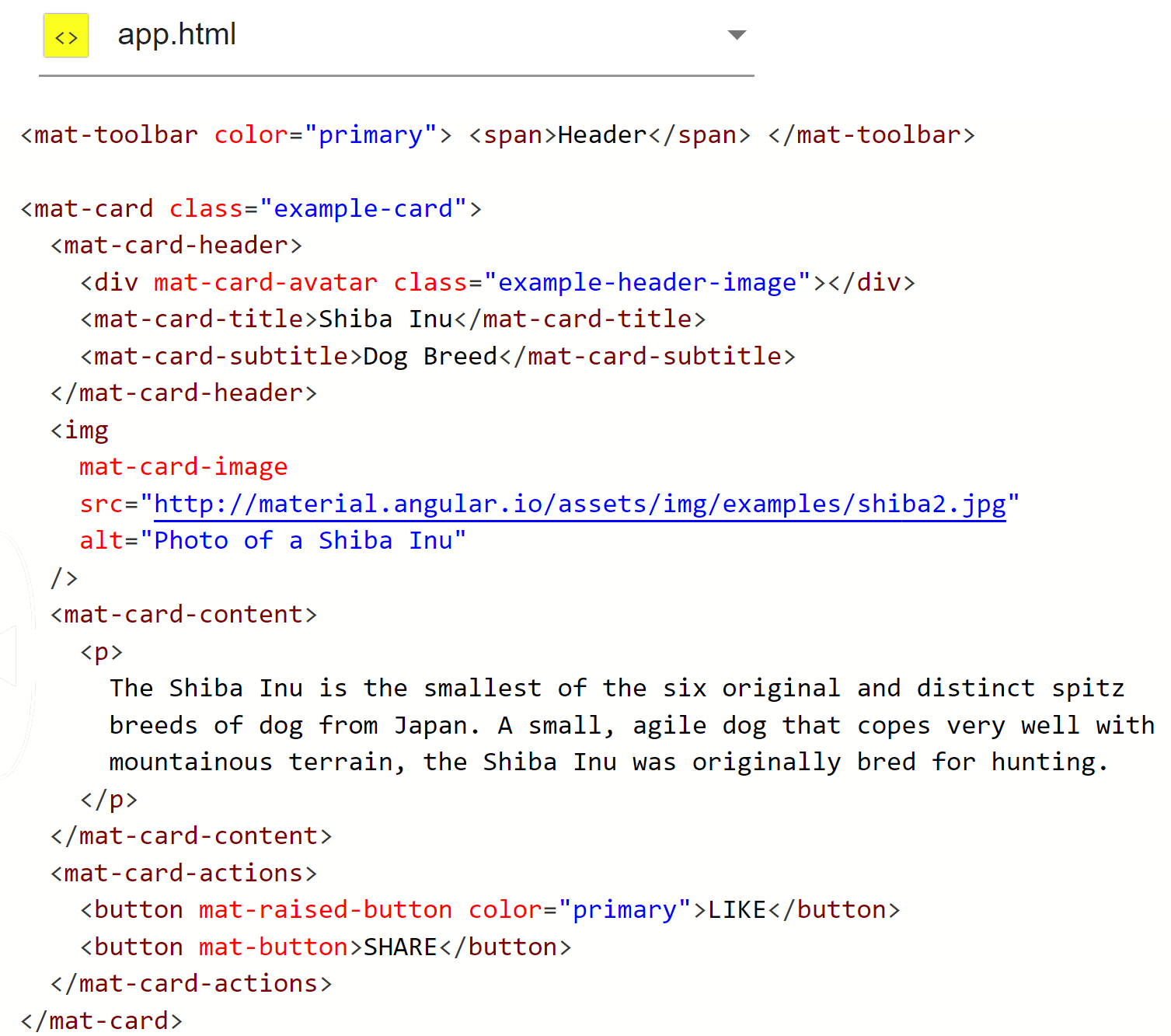Click the "example-header-image" class value
The image size is (1171, 1036).
coord(647,283)
